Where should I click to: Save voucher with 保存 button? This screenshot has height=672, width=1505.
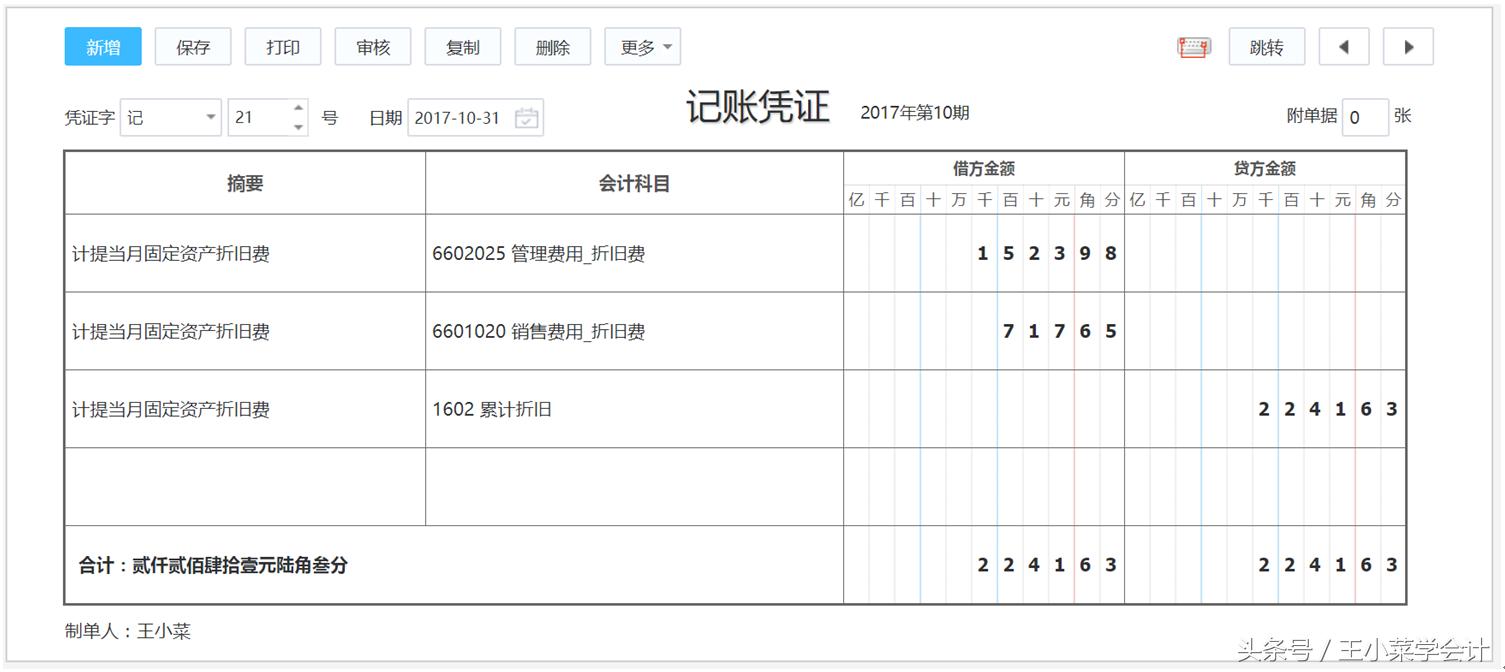coord(193,47)
